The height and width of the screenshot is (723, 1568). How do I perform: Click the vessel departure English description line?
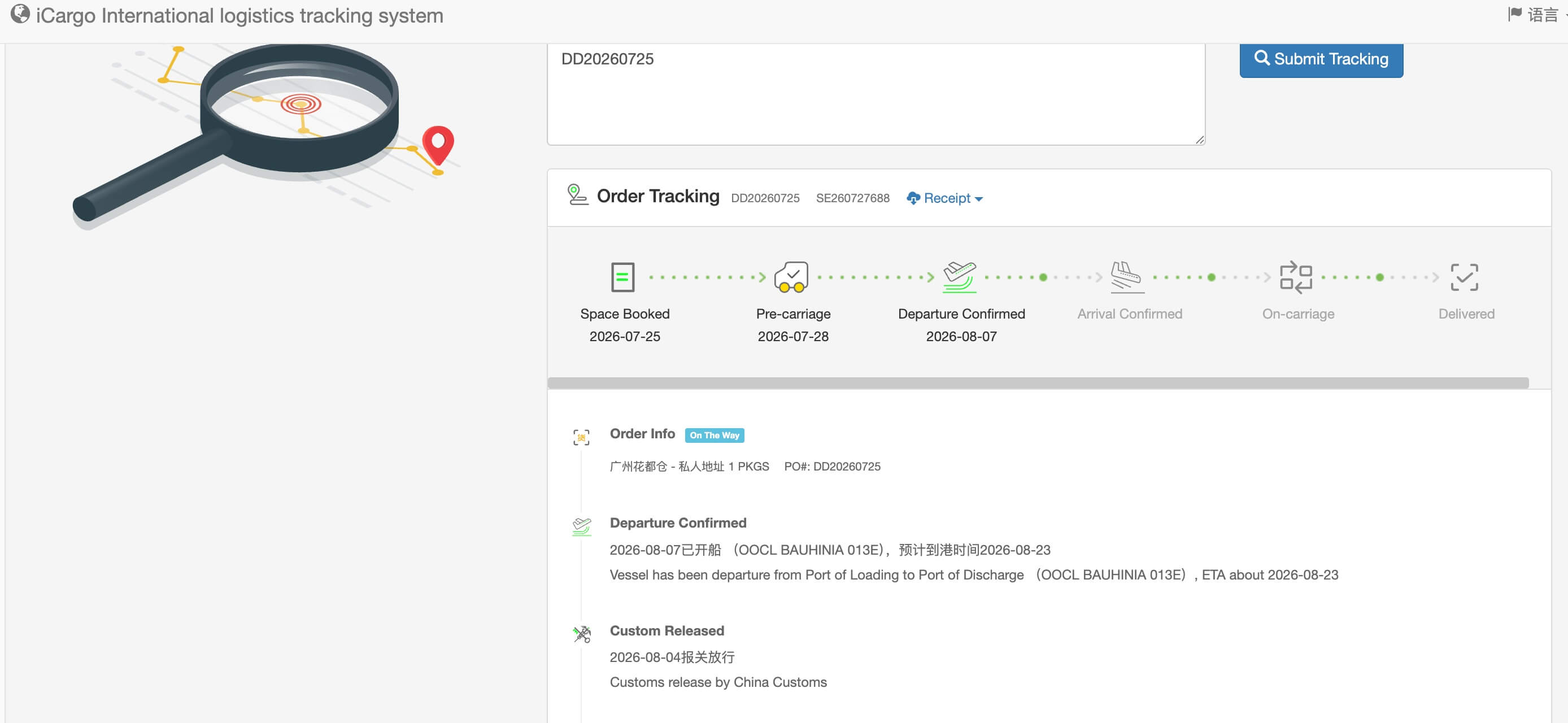point(973,575)
